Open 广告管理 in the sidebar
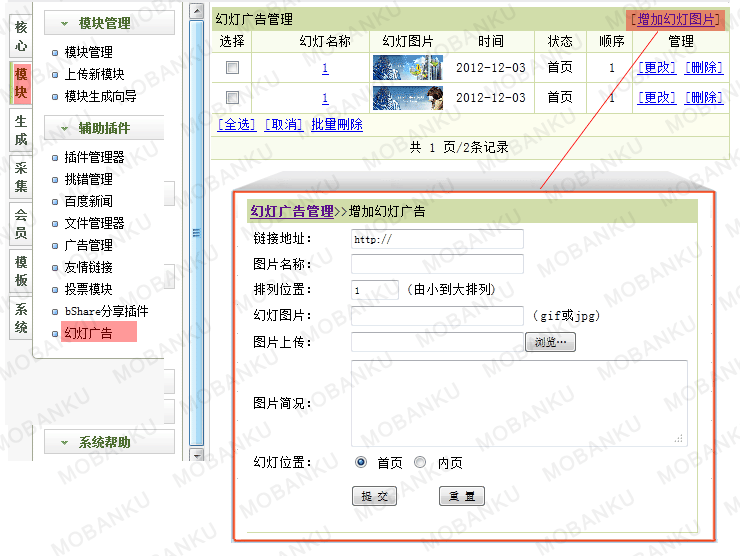The width and height of the screenshot is (740, 556). (88, 245)
